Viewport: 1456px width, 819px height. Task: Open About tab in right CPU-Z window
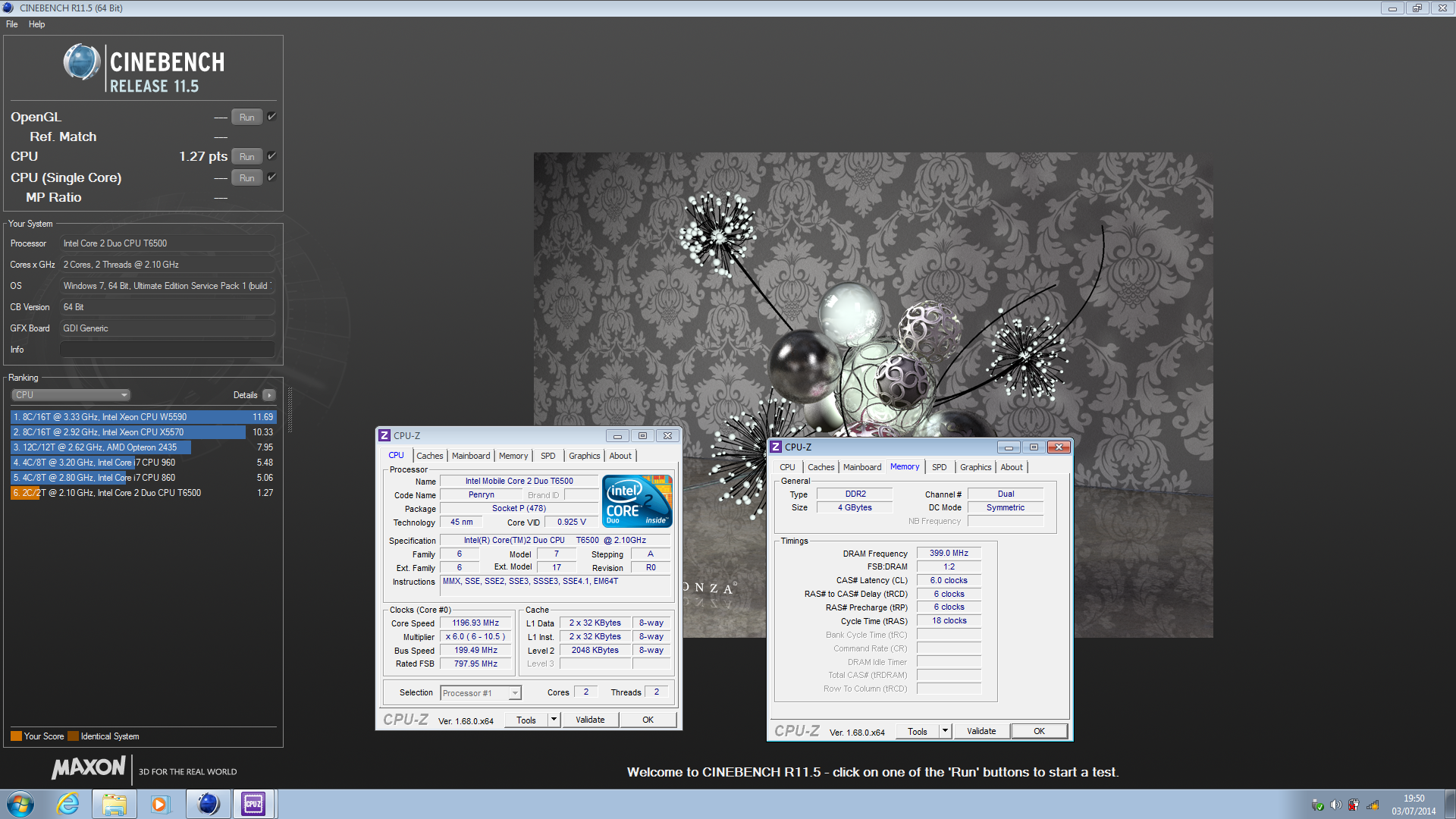[x=1012, y=467]
